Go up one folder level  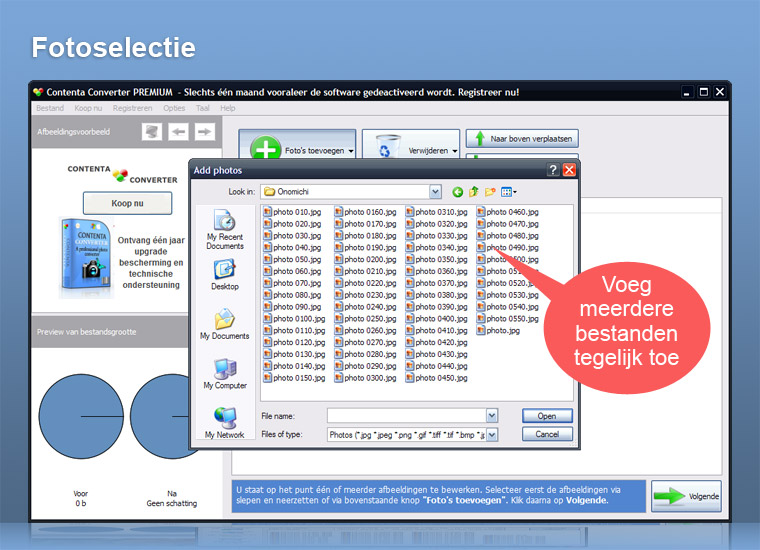pyautogui.click(x=474, y=192)
